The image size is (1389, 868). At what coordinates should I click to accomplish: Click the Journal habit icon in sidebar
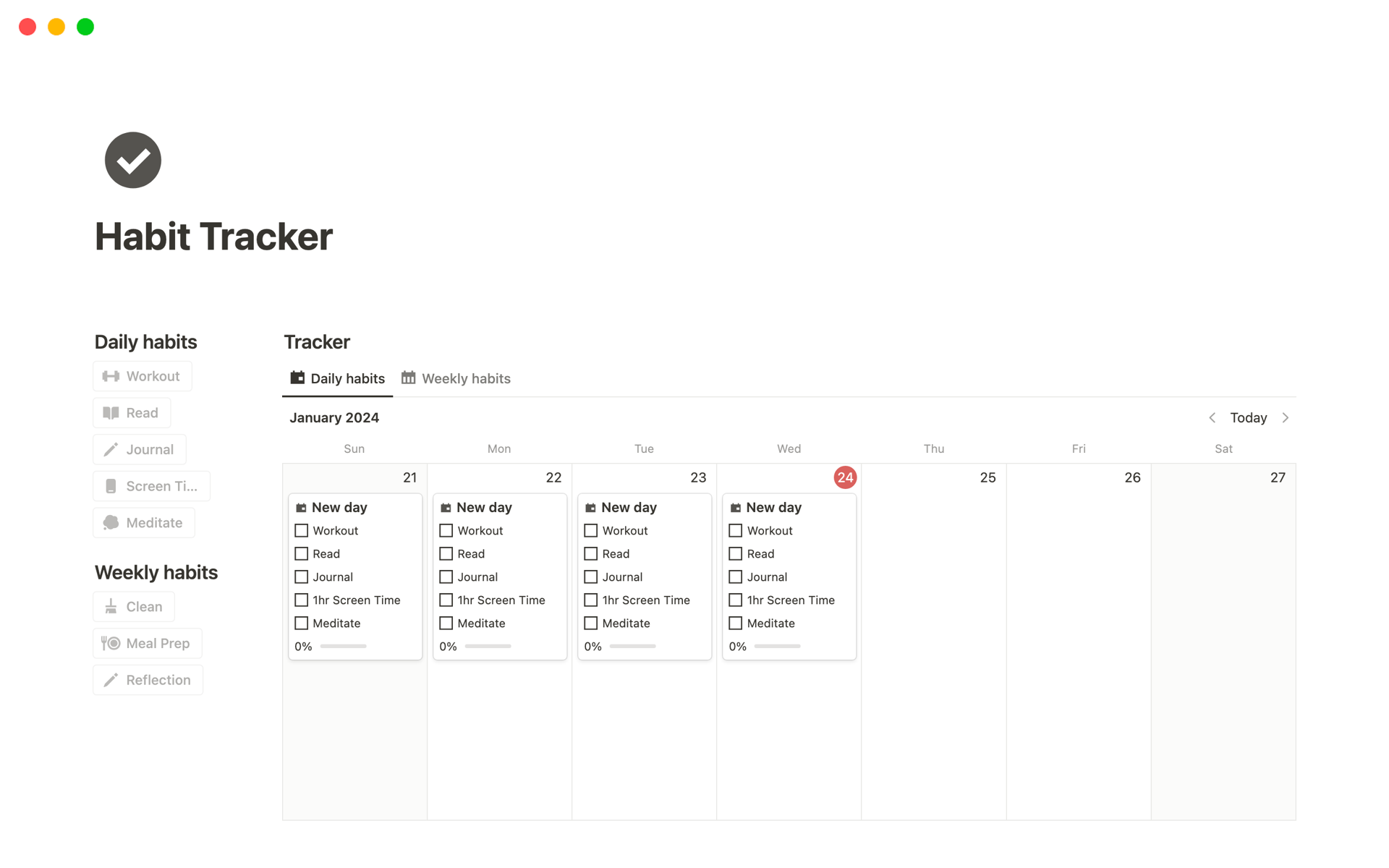tap(111, 449)
